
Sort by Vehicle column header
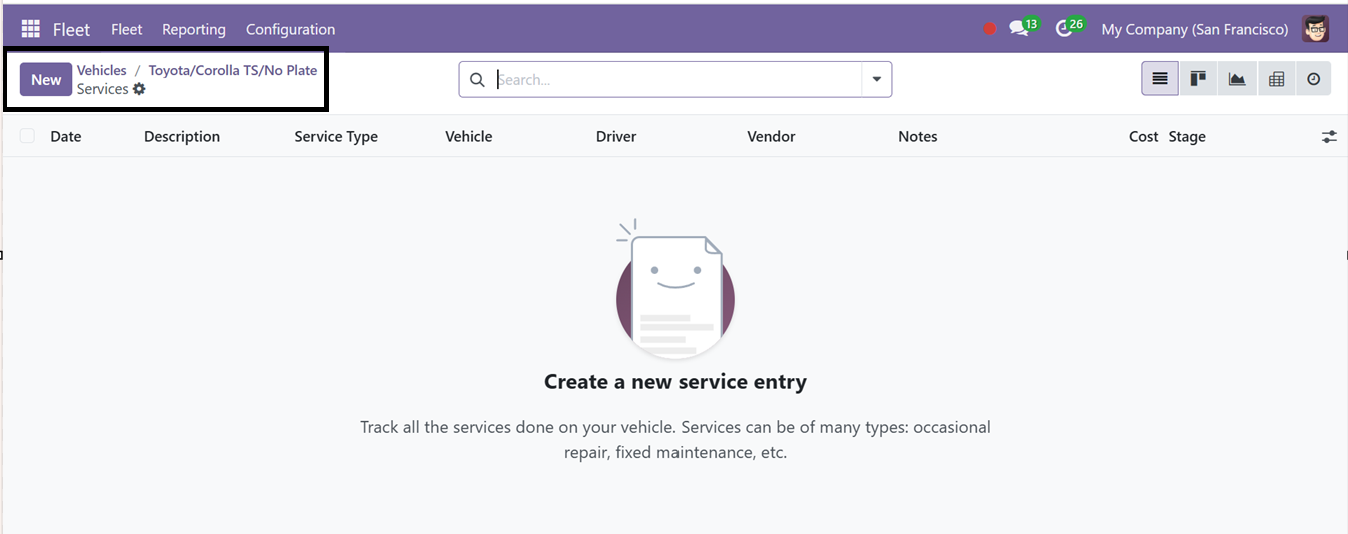[469, 136]
